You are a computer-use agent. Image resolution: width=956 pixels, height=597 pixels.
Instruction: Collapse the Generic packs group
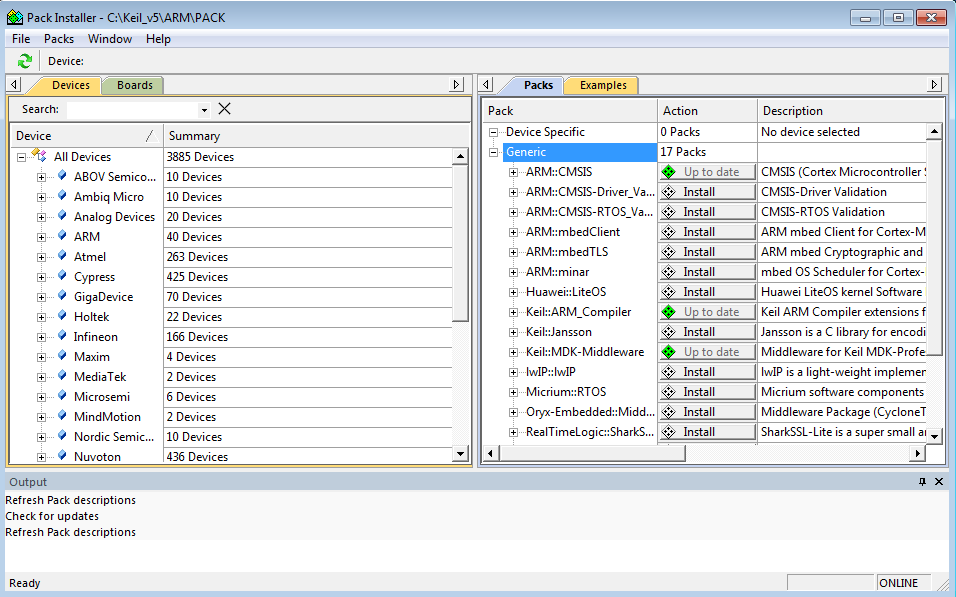click(x=493, y=152)
